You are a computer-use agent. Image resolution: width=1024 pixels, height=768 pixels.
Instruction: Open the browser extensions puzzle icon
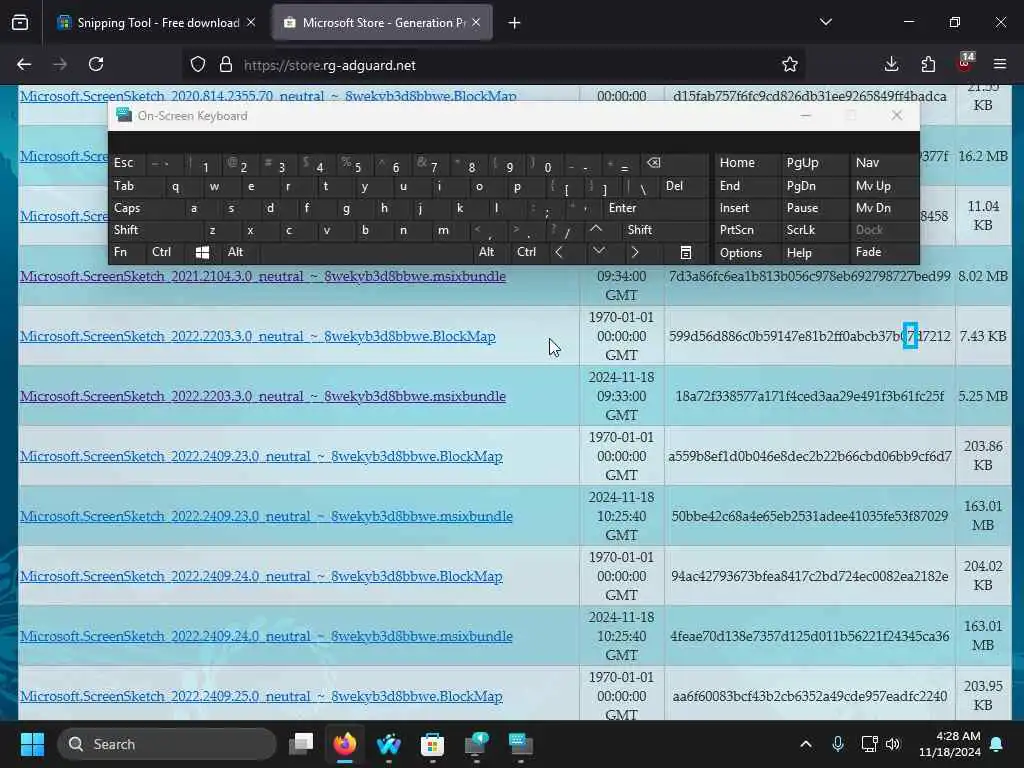928,64
